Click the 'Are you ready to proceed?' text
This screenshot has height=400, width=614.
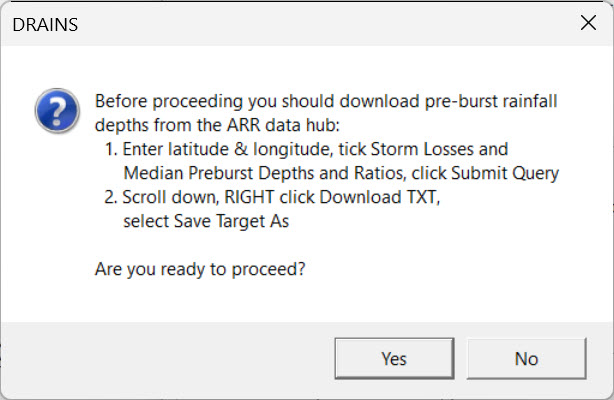point(200,269)
